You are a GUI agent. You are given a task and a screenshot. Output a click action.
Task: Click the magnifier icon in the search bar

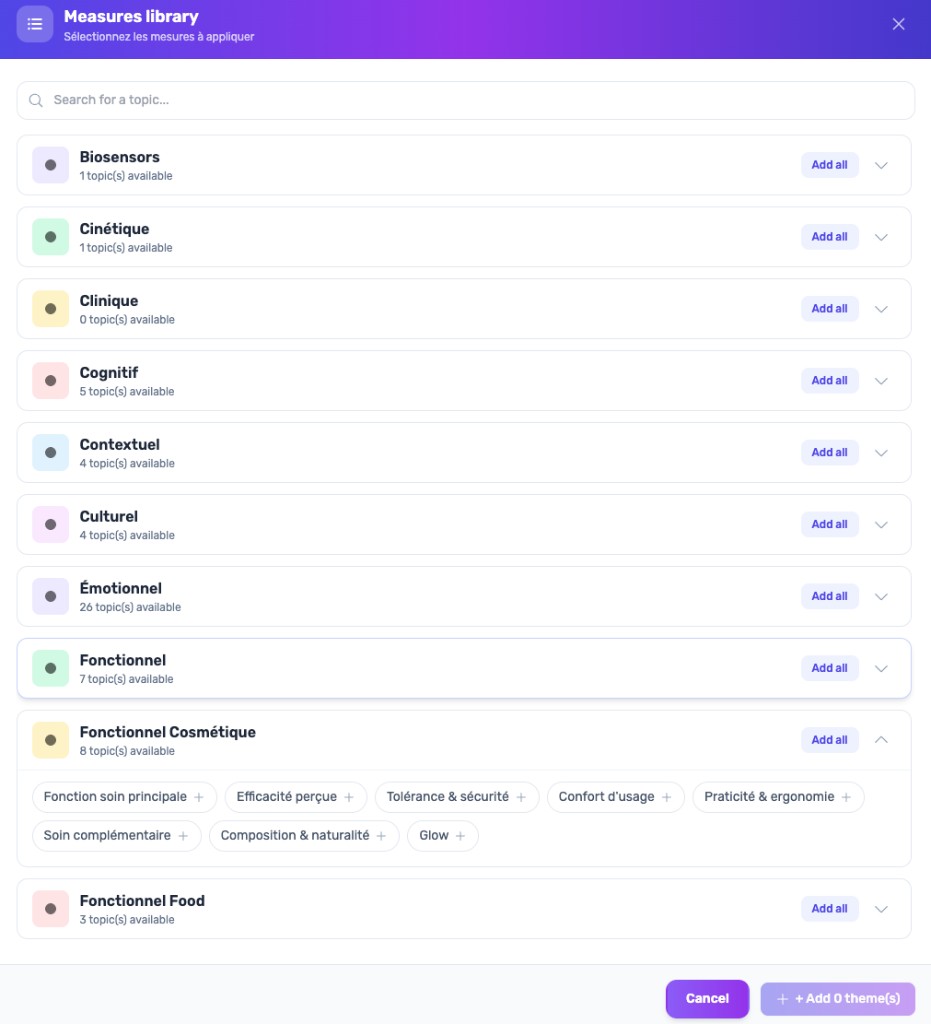pyautogui.click(x=36, y=100)
